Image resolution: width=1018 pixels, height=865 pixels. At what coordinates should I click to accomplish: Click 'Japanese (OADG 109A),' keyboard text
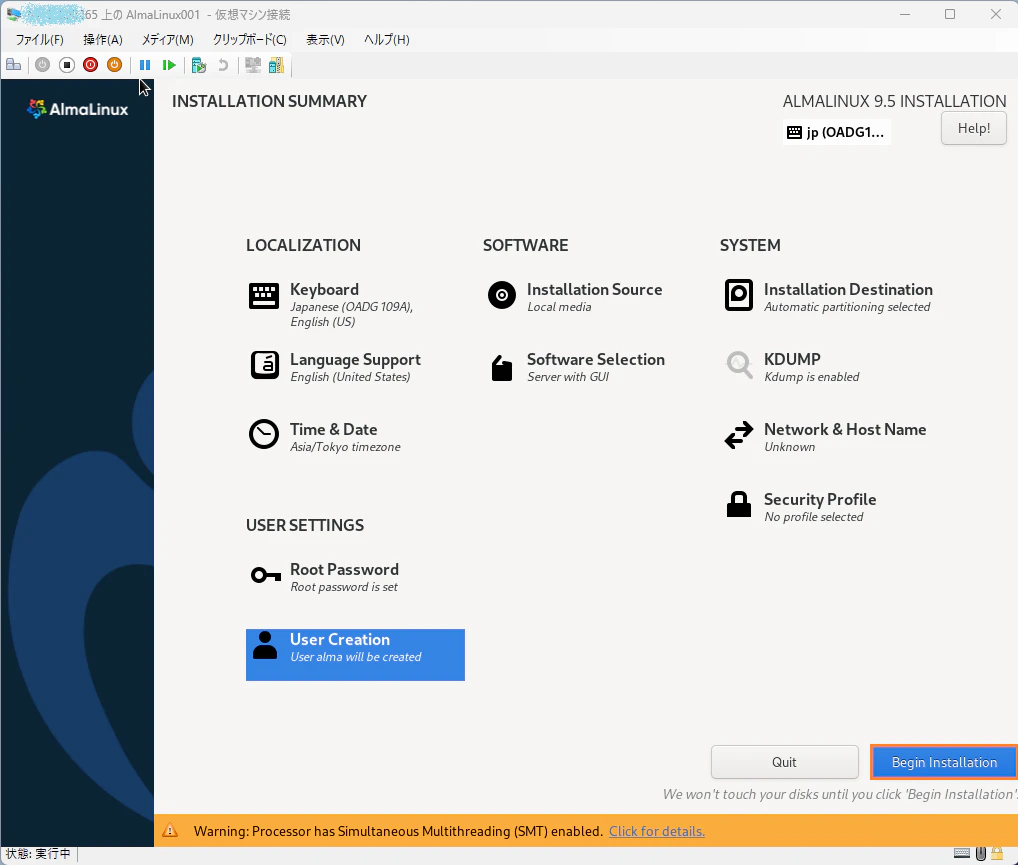pos(351,307)
